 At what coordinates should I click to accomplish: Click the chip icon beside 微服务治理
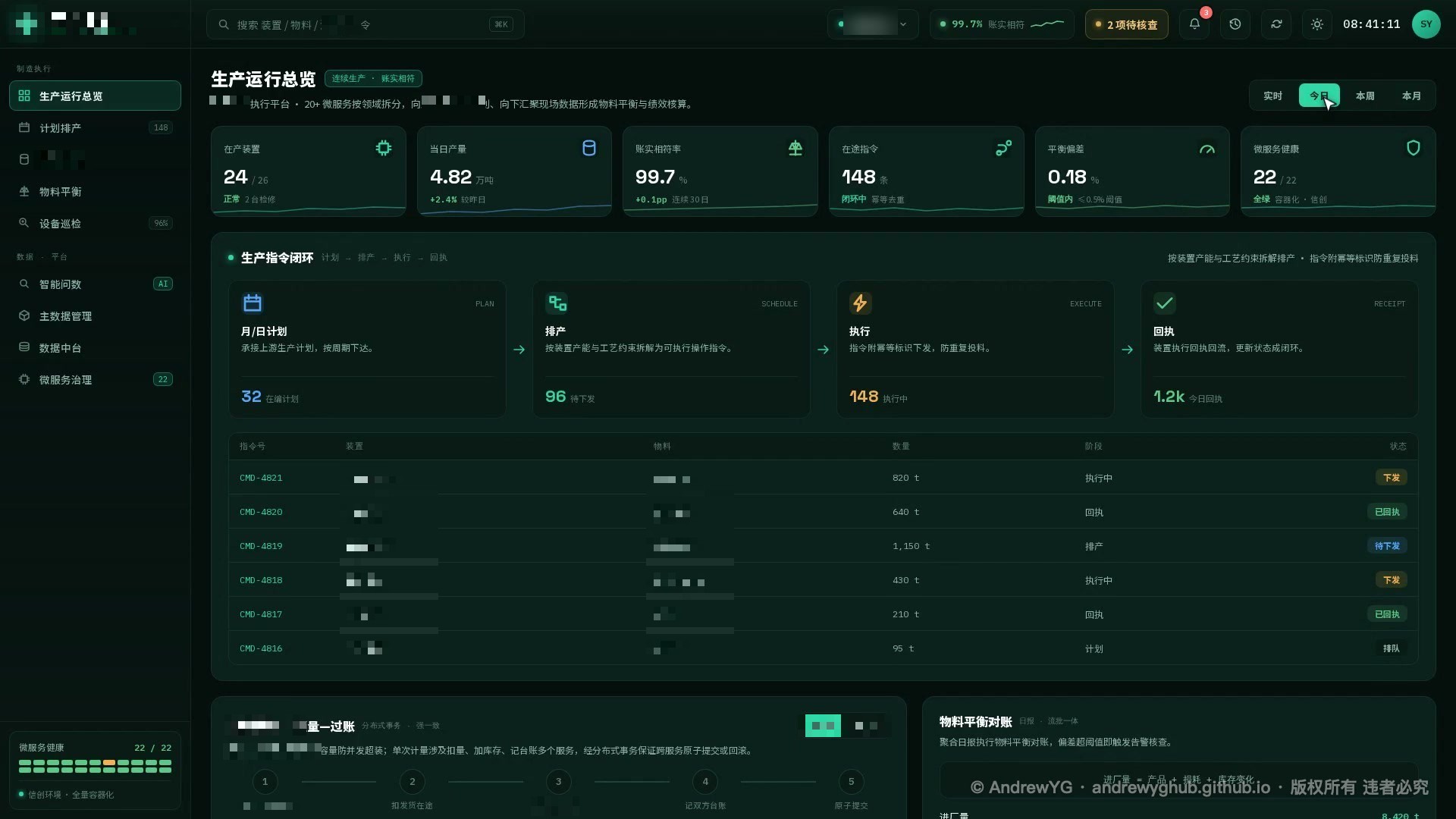tap(24, 379)
